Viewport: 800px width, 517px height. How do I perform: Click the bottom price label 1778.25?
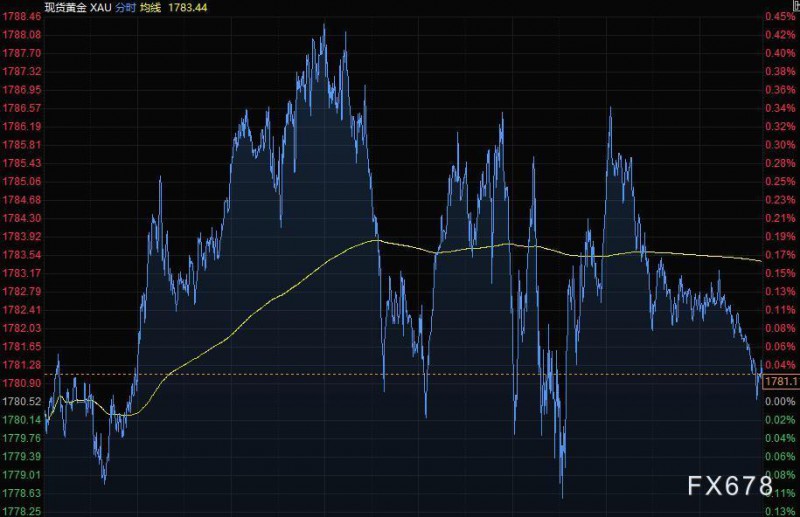[x=21, y=511]
